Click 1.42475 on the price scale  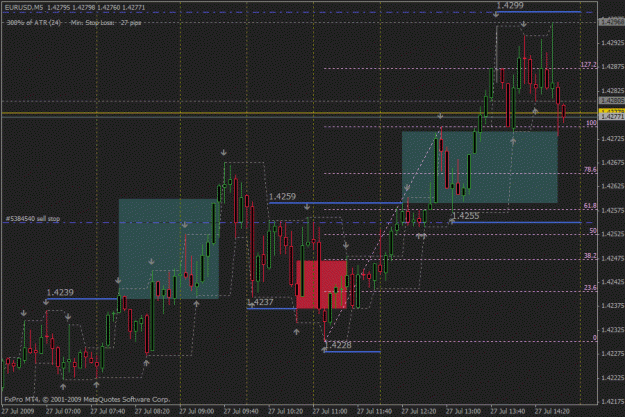point(613,258)
